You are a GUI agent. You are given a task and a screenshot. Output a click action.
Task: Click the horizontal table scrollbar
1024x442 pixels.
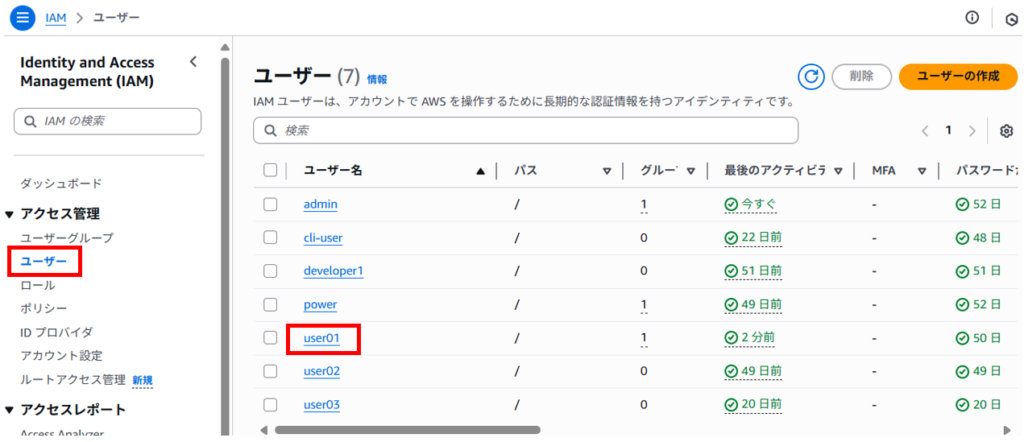coord(408,430)
